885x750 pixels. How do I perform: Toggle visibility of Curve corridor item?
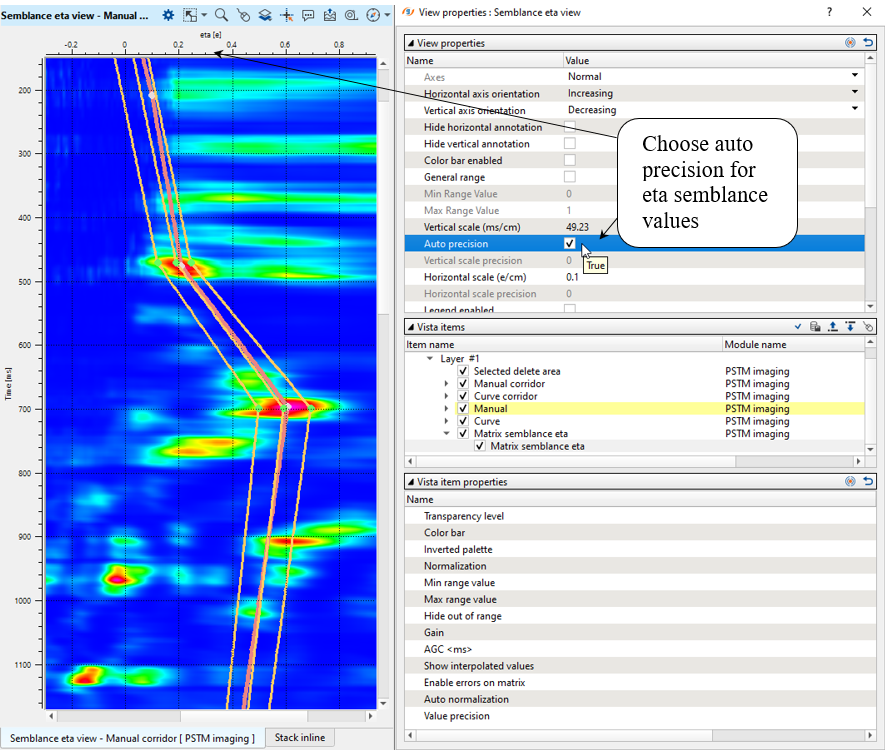click(x=462, y=396)
